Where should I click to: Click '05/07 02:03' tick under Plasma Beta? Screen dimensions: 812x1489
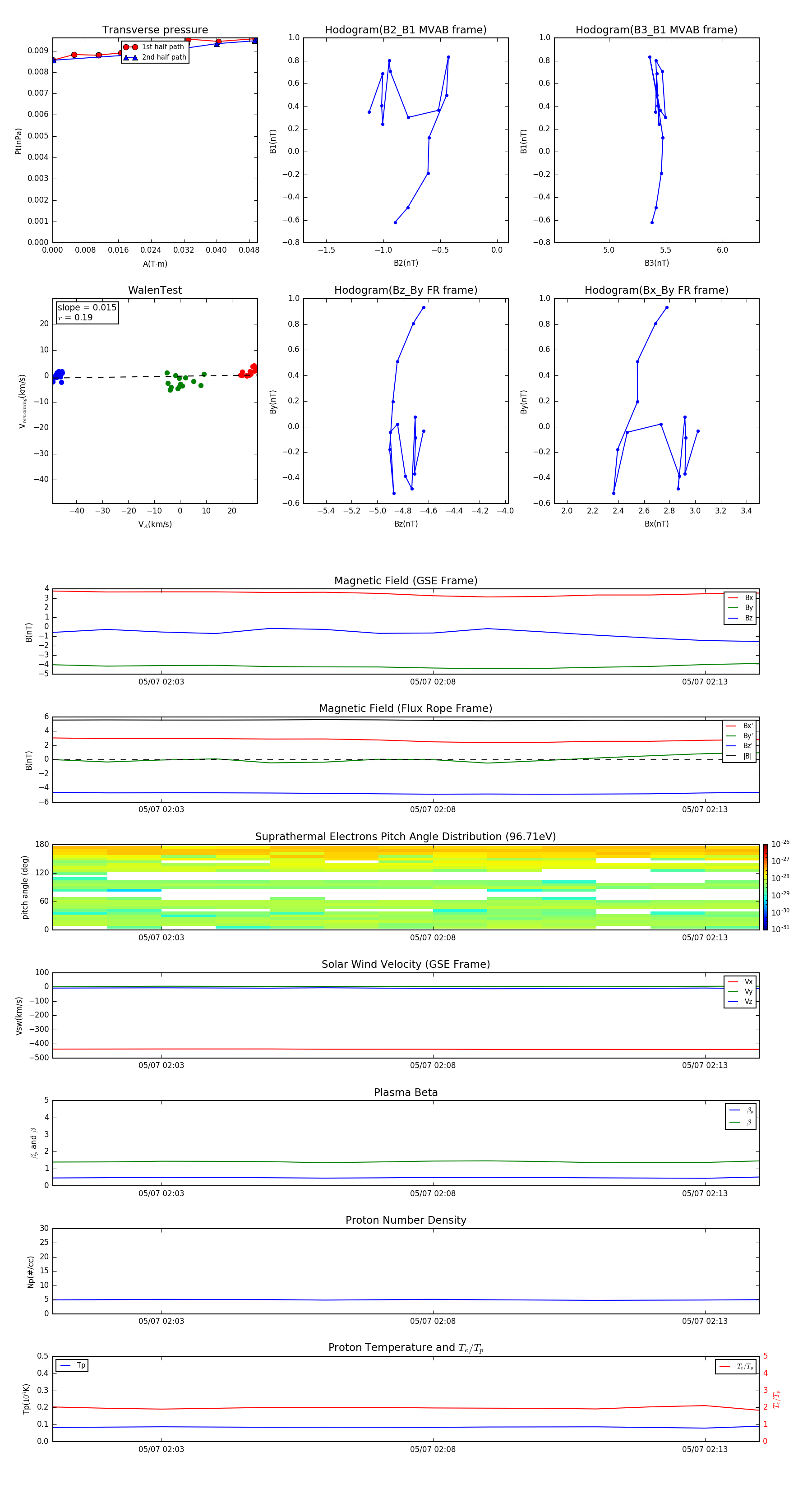point(161,1193)
